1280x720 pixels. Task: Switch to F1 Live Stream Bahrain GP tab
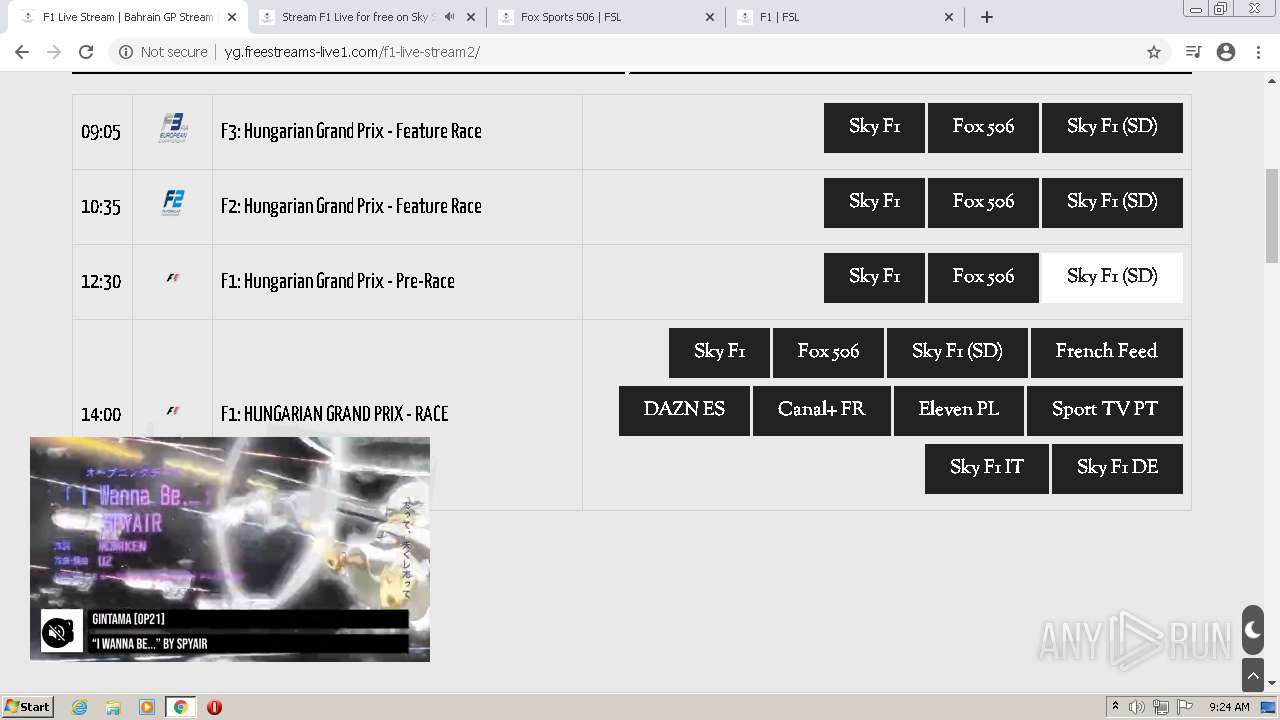coord(128,17)
